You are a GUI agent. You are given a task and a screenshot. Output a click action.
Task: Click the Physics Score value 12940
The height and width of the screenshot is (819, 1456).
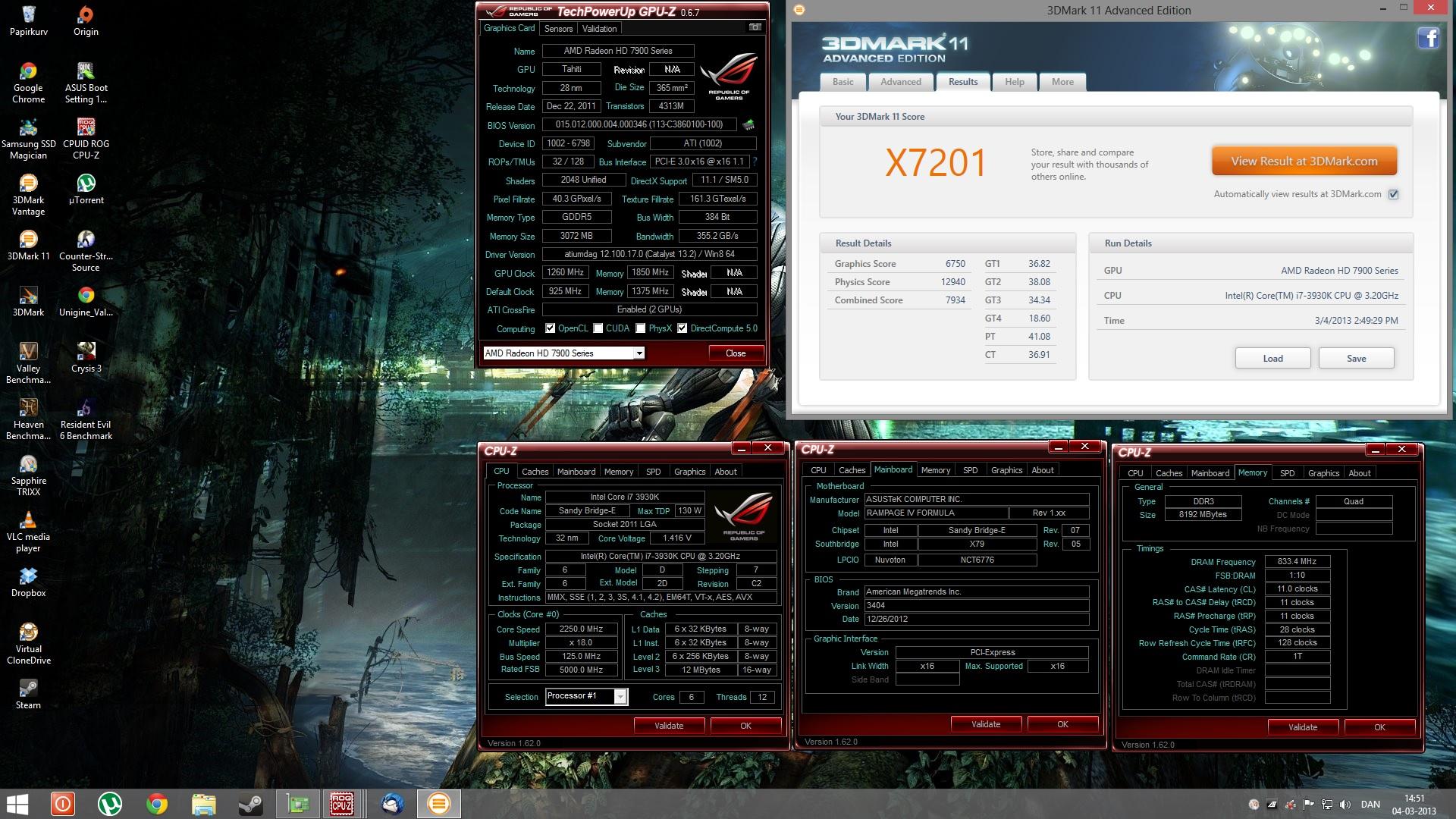pos(952,282)
